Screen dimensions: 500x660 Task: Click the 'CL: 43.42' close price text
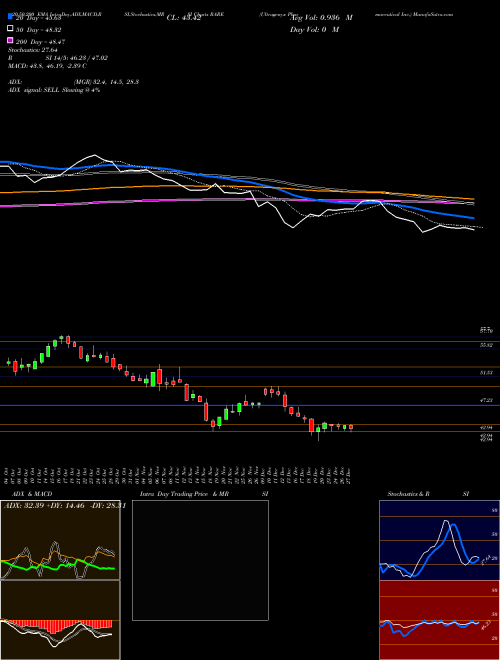point(184,18)
